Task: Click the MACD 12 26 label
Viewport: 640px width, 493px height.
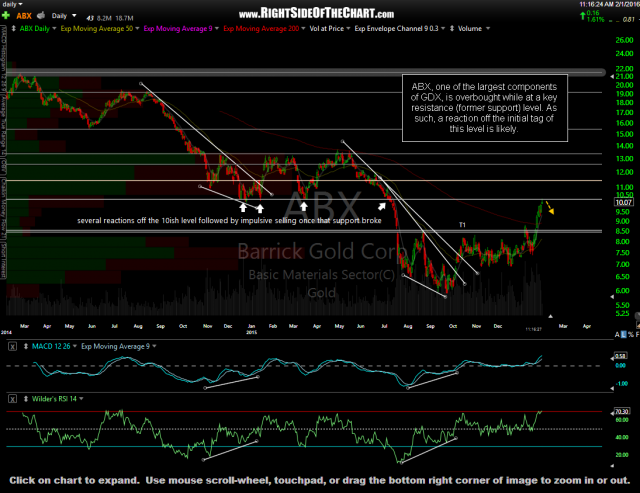Action: (51, 346)
